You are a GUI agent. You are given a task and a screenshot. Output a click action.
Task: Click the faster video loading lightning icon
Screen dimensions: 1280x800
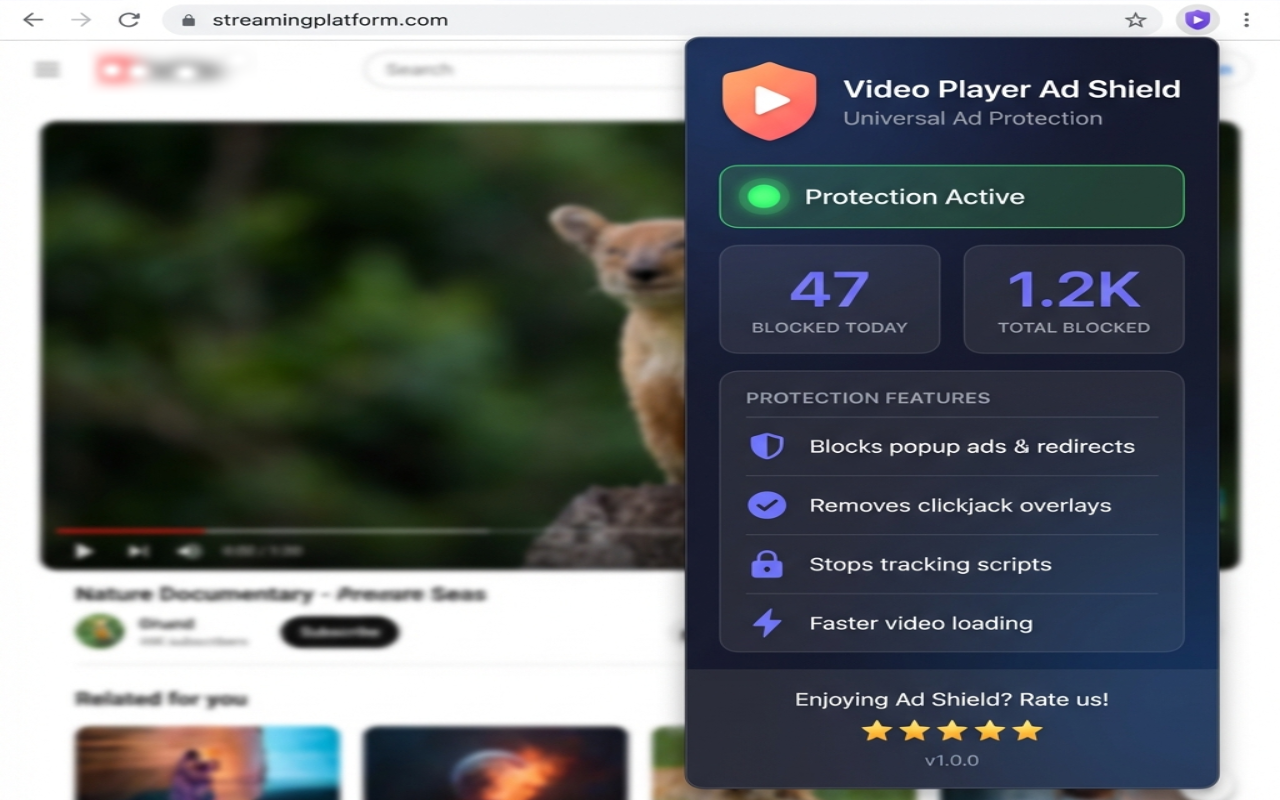coord(766,623)
